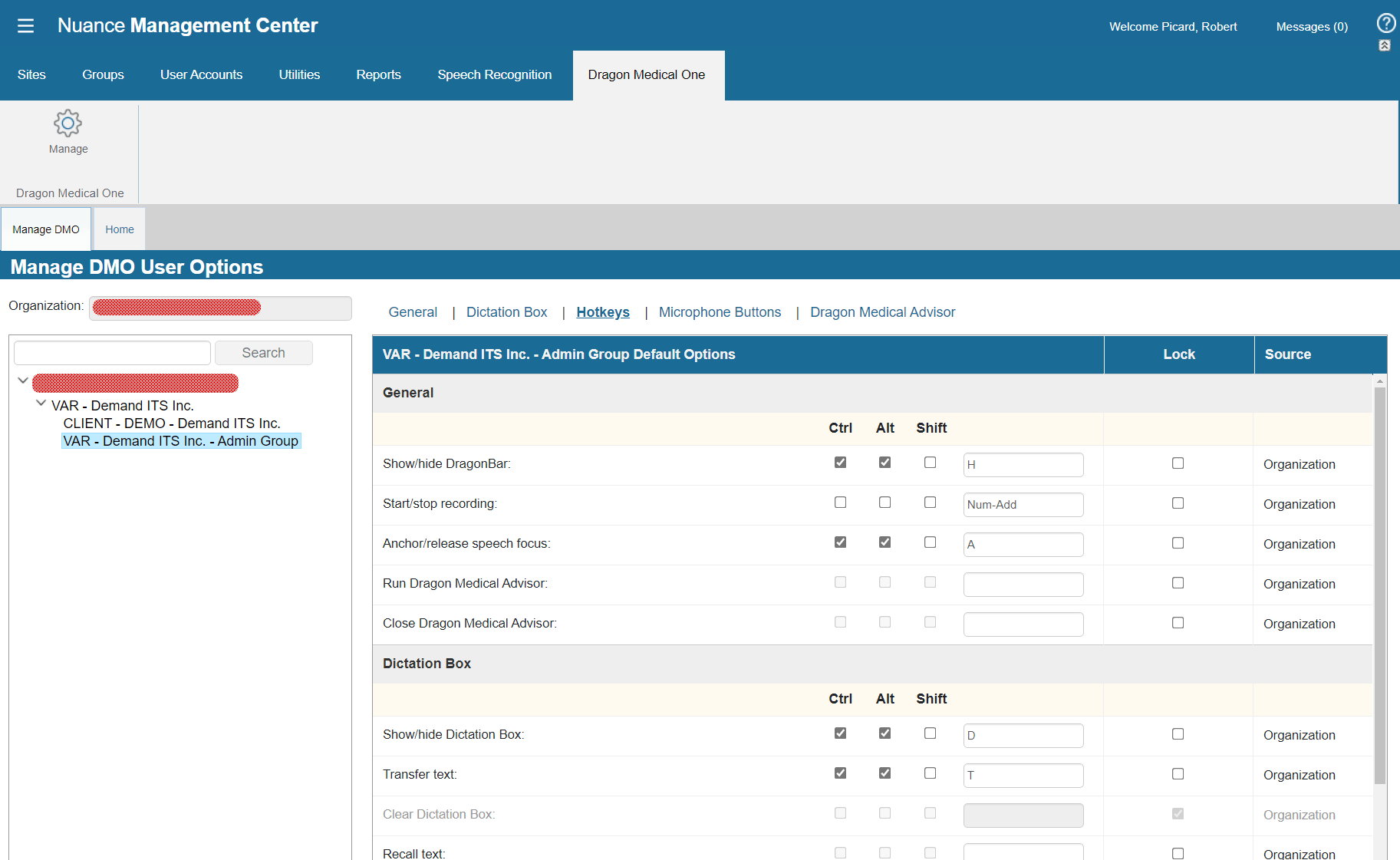
Task: Open the hamburger navigation menu
Action: point(25,26)
